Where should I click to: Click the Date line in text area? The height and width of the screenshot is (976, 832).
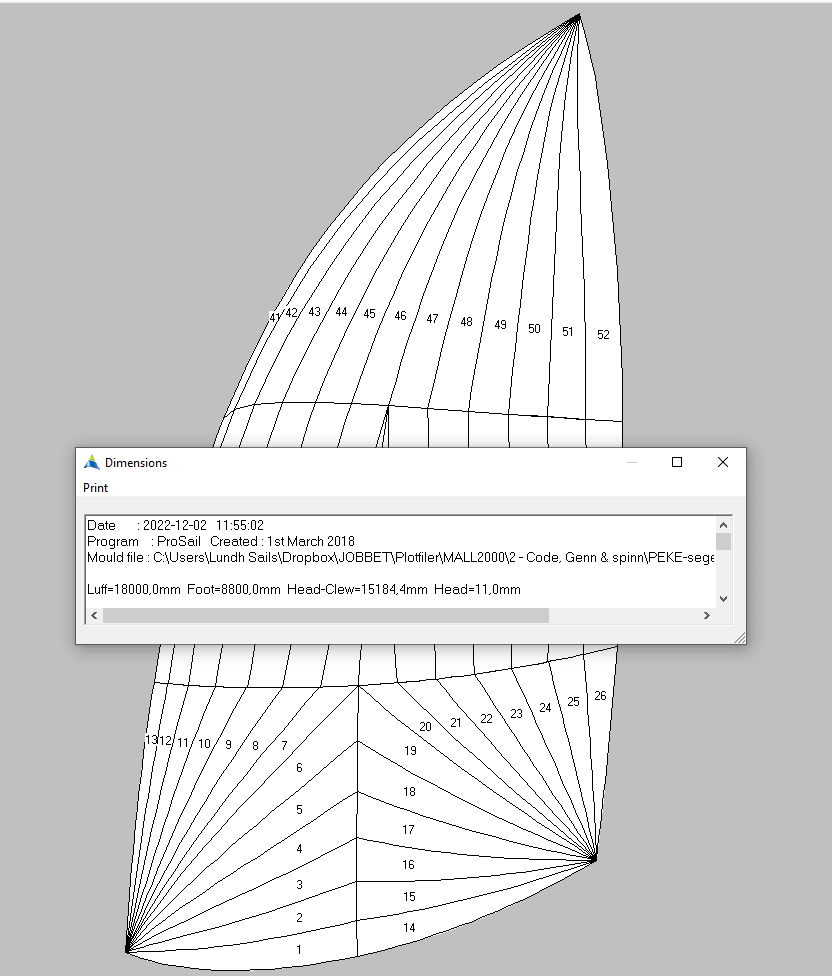point(175,525)
